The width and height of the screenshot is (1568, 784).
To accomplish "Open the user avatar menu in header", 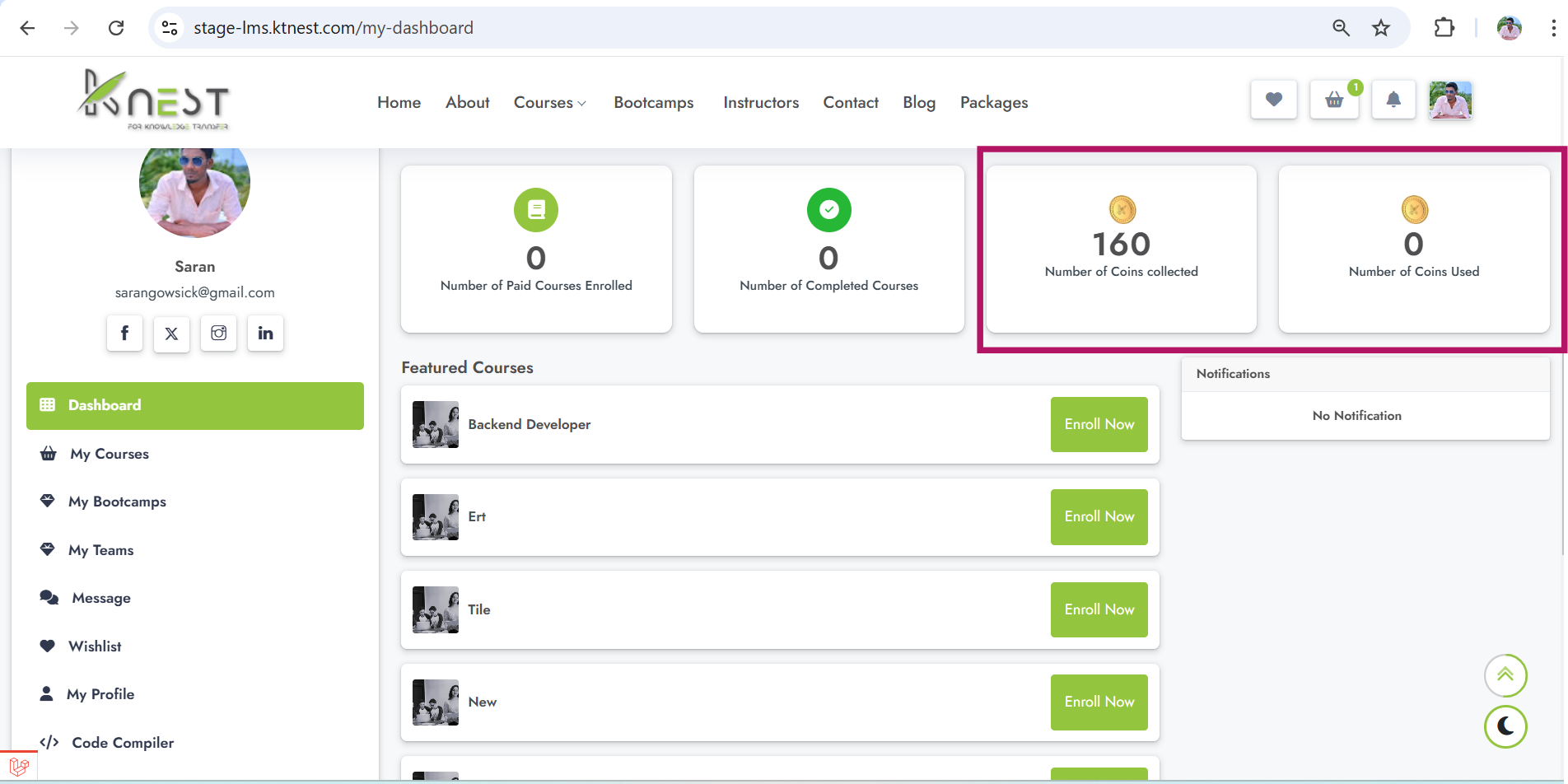I will 1450,100.
